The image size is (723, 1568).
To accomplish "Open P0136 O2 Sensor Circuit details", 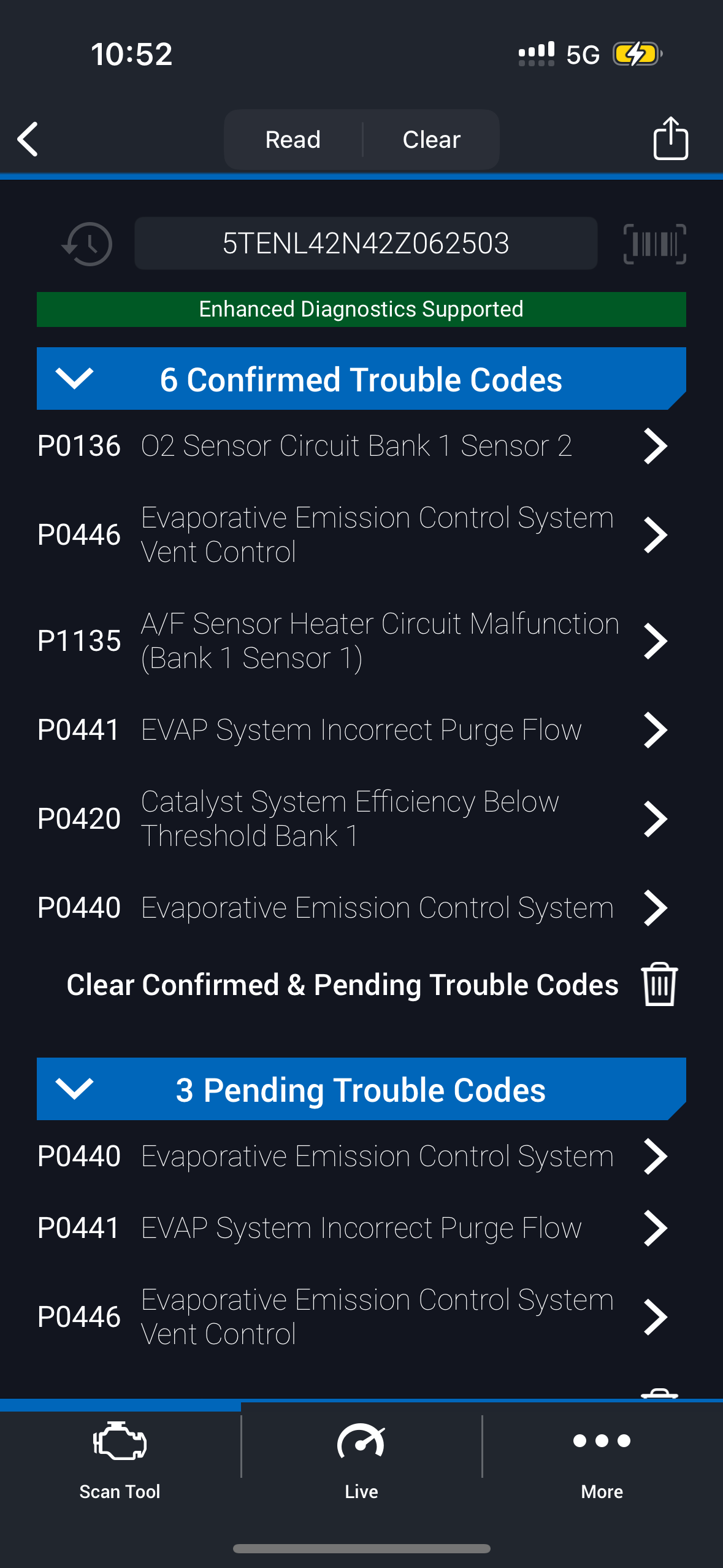I will point(353,446).
